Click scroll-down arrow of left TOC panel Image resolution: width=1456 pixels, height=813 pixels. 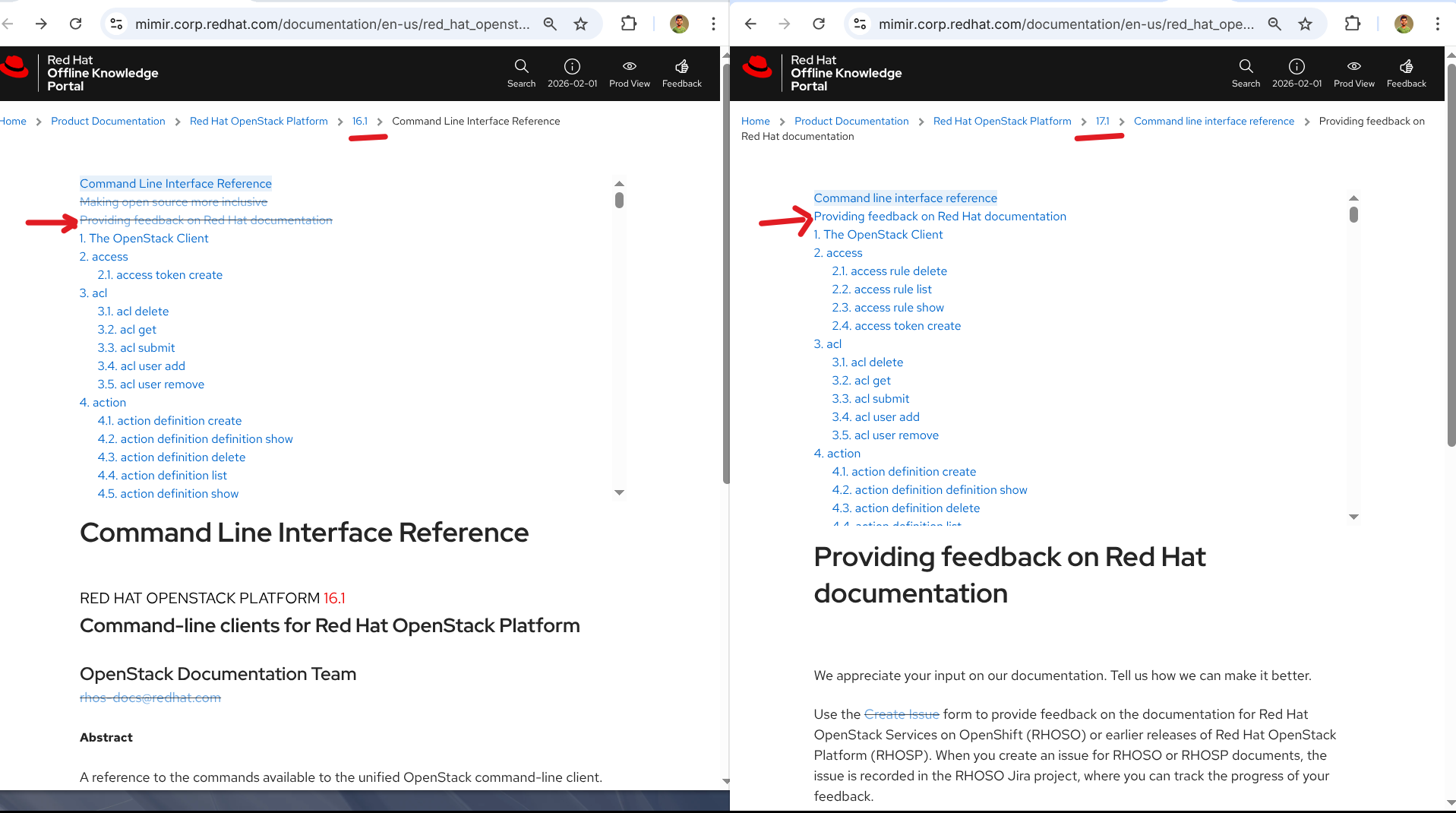click(619, 492)
